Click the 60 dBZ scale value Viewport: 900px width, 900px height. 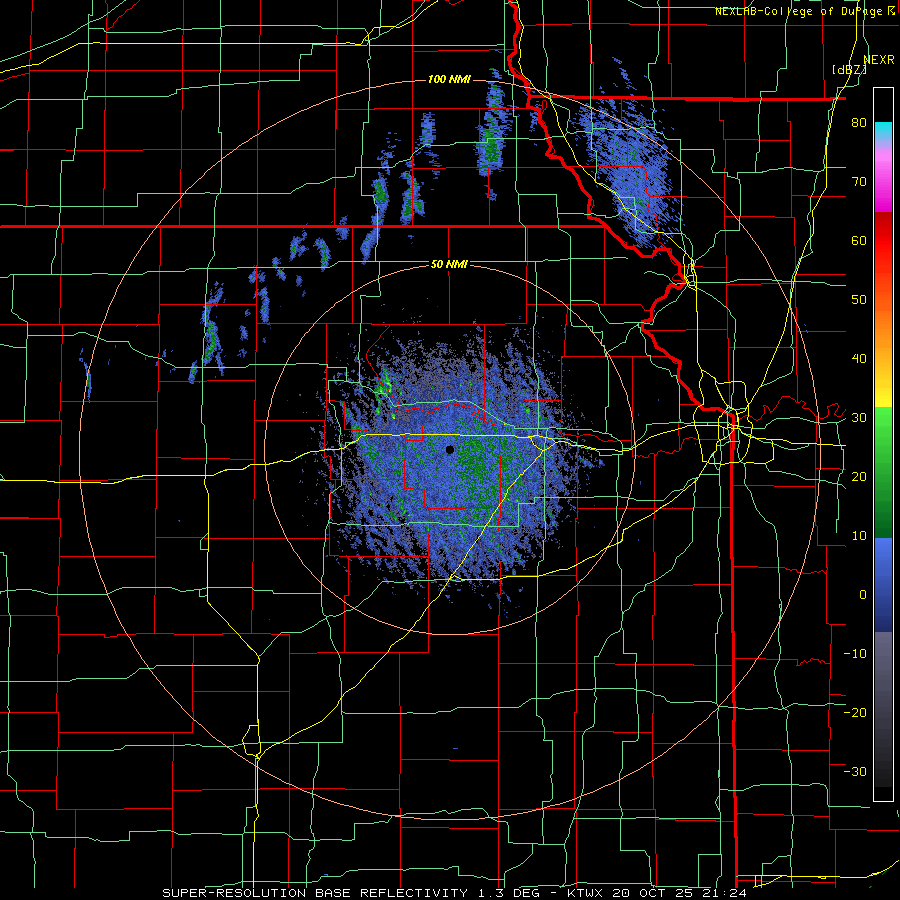pos(859,240)
